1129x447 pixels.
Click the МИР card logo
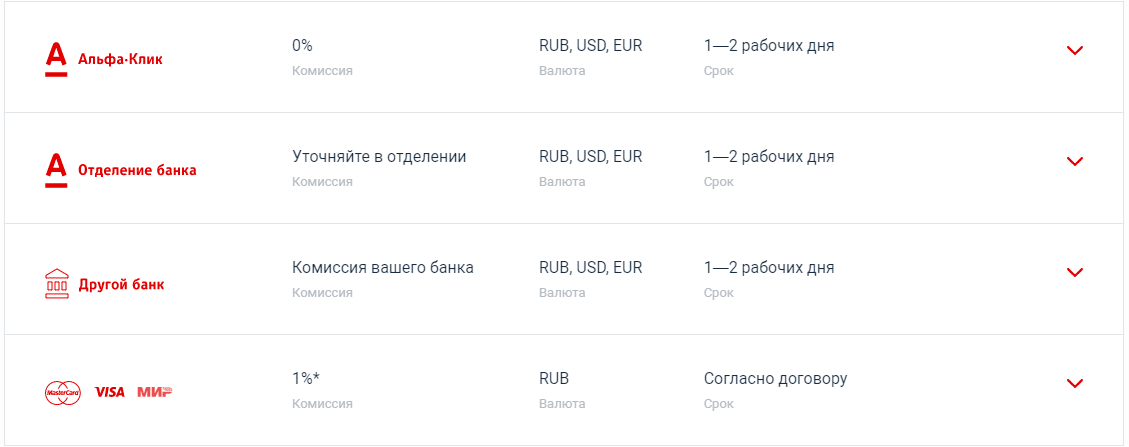pyautogui.click(x=154, y=392)
